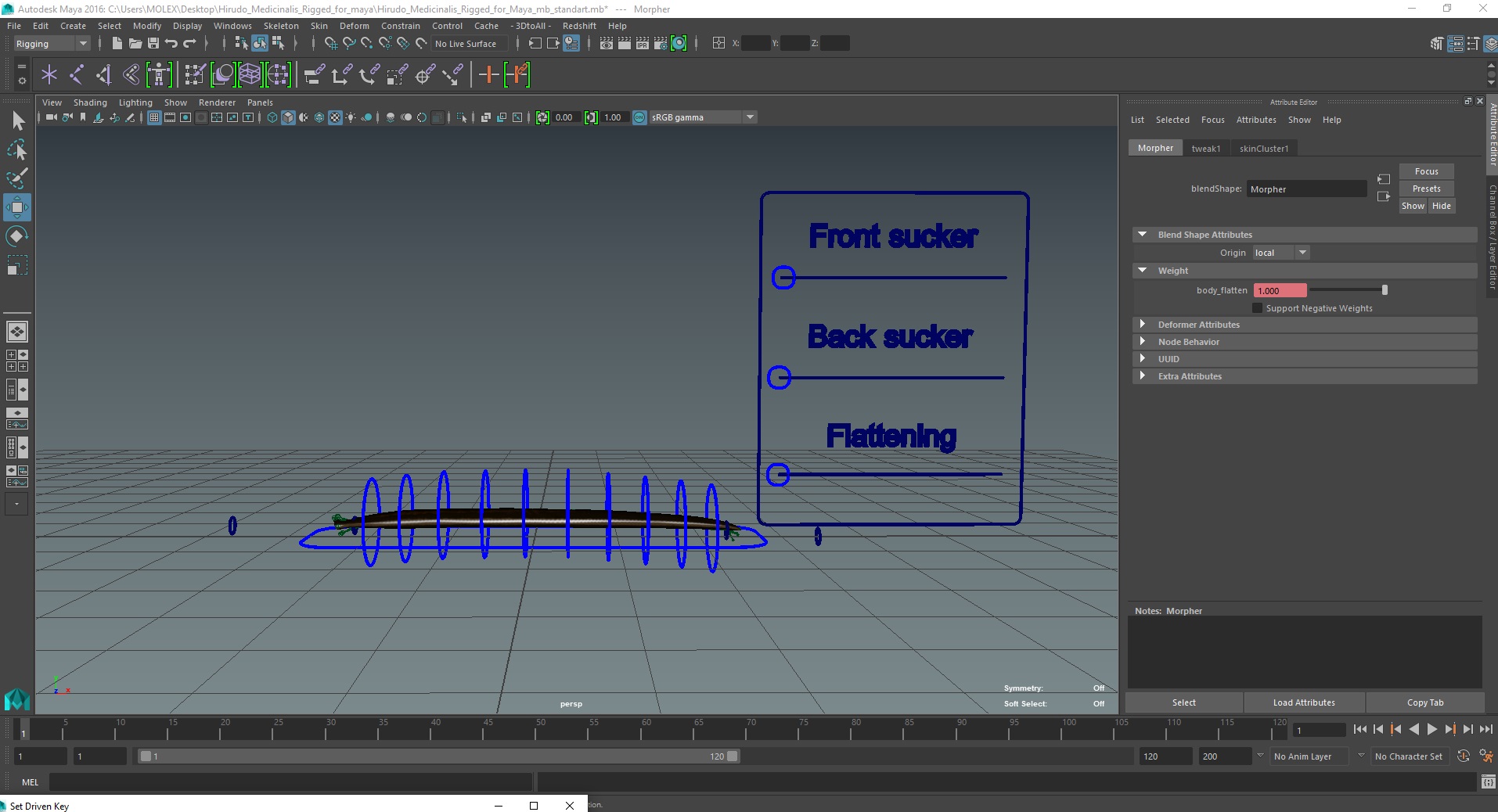This screenshot has height=812, width=1498.
Task: Click the play forwards button
Action: click(x=1431, y=729)
